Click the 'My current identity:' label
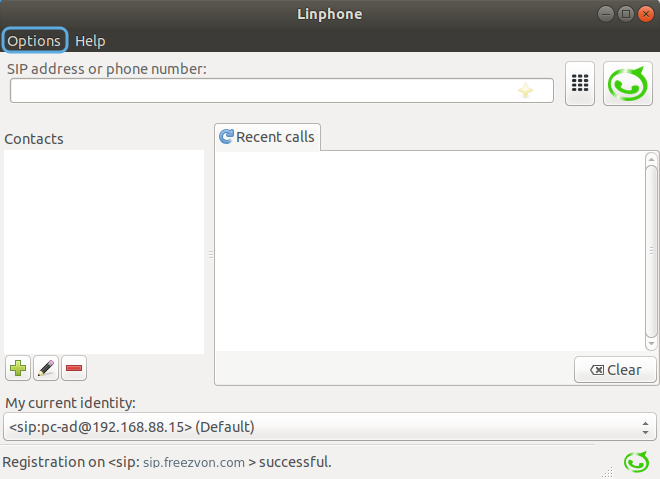 [70, 403]
